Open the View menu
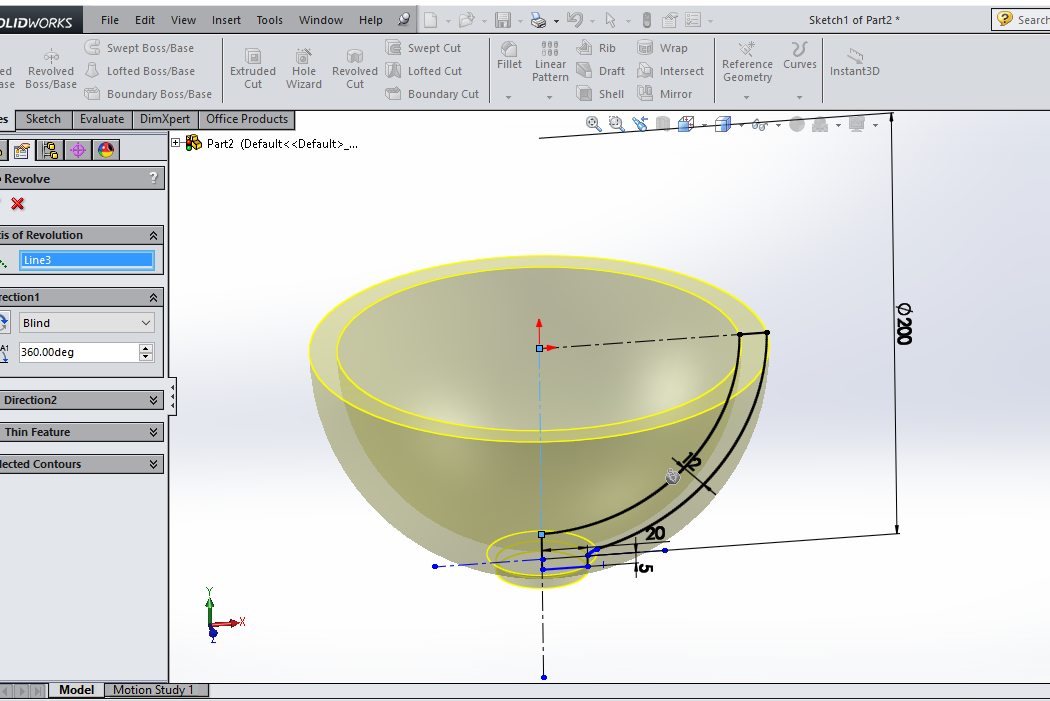Image resolution: width=1050 pixels, height=701 pixels. pos(183,20)
